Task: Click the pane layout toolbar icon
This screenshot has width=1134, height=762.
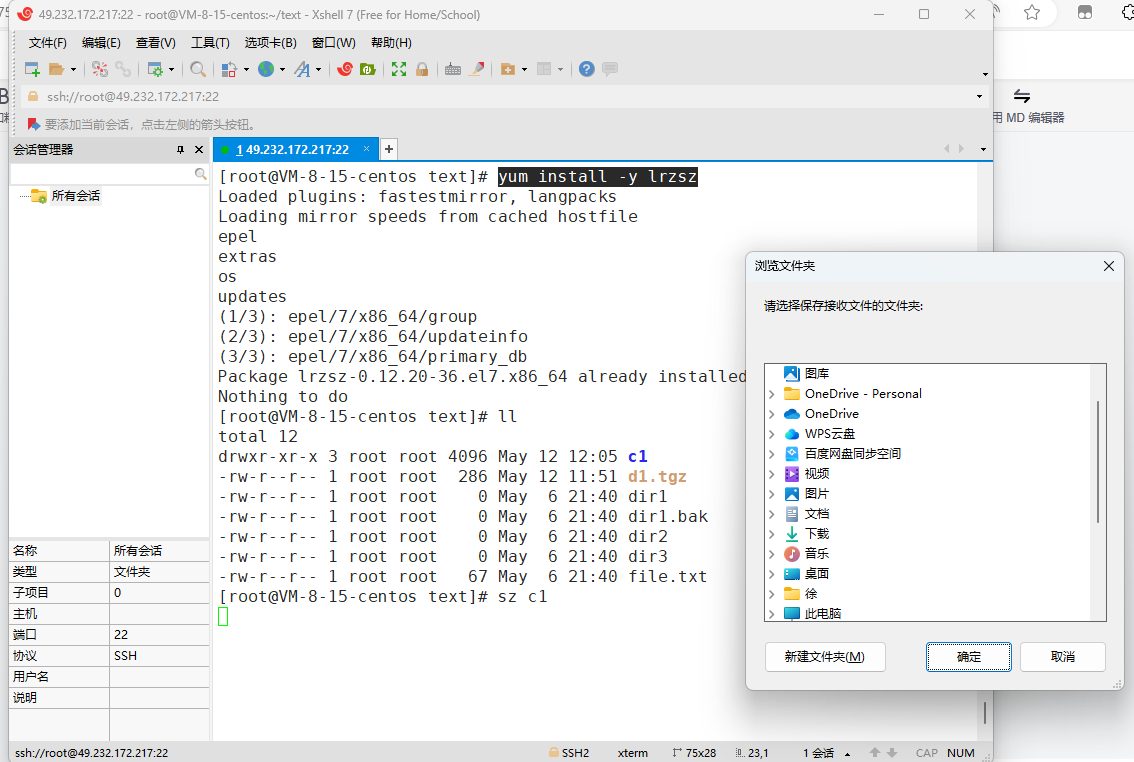Action: [x=544, y=69]
